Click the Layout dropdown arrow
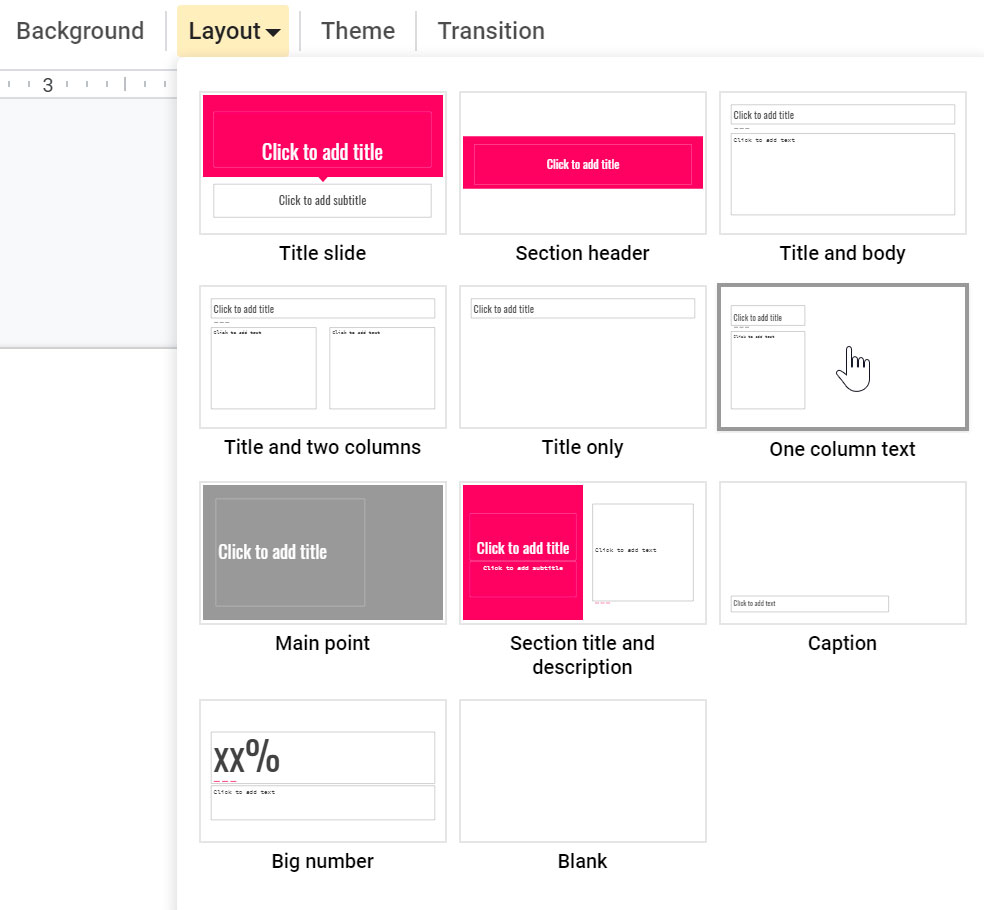This screenshot has width=984, height=910. [271, 31]
